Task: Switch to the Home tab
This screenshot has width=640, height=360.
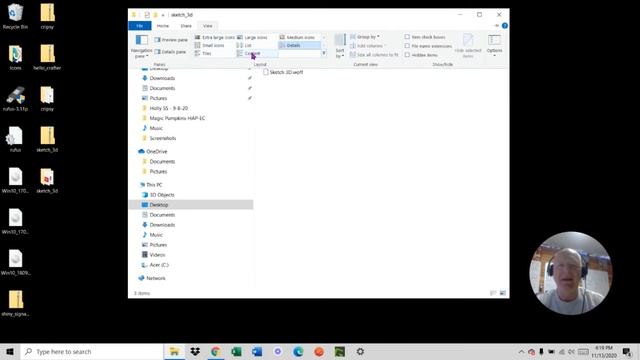Action: (162, 26)
